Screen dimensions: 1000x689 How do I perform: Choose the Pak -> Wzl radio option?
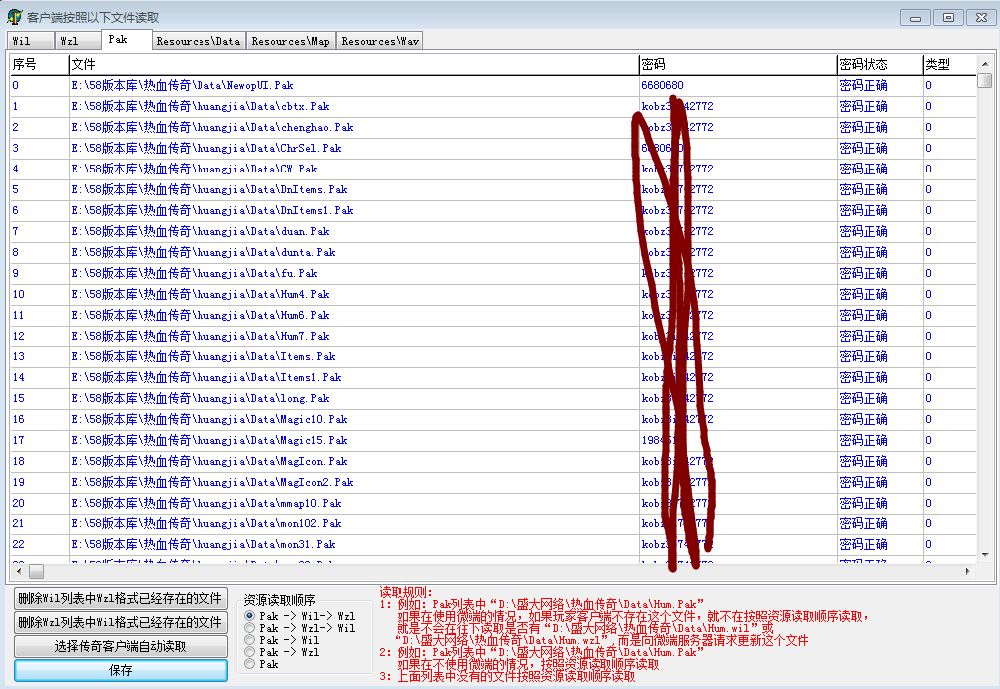tap(250, 652)
